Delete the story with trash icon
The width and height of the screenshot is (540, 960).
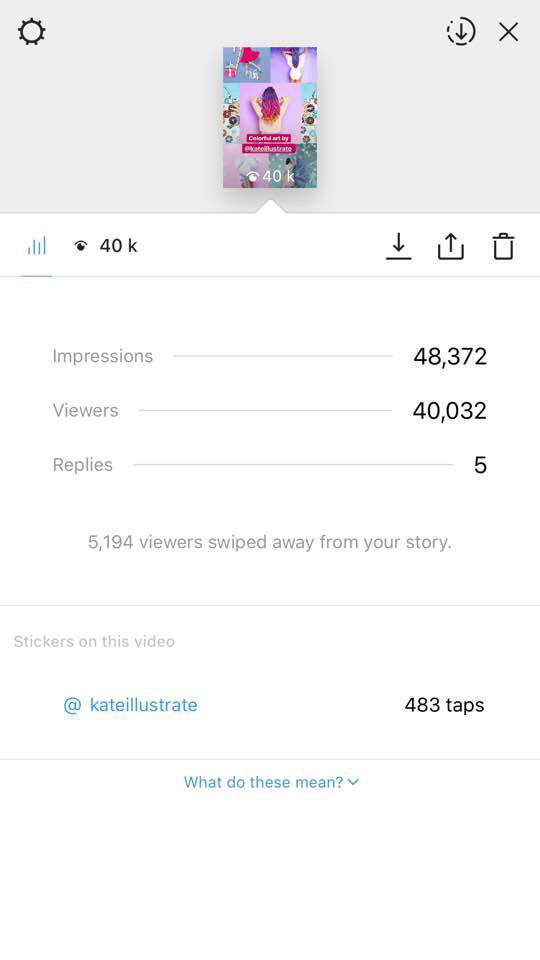point(503,246)
